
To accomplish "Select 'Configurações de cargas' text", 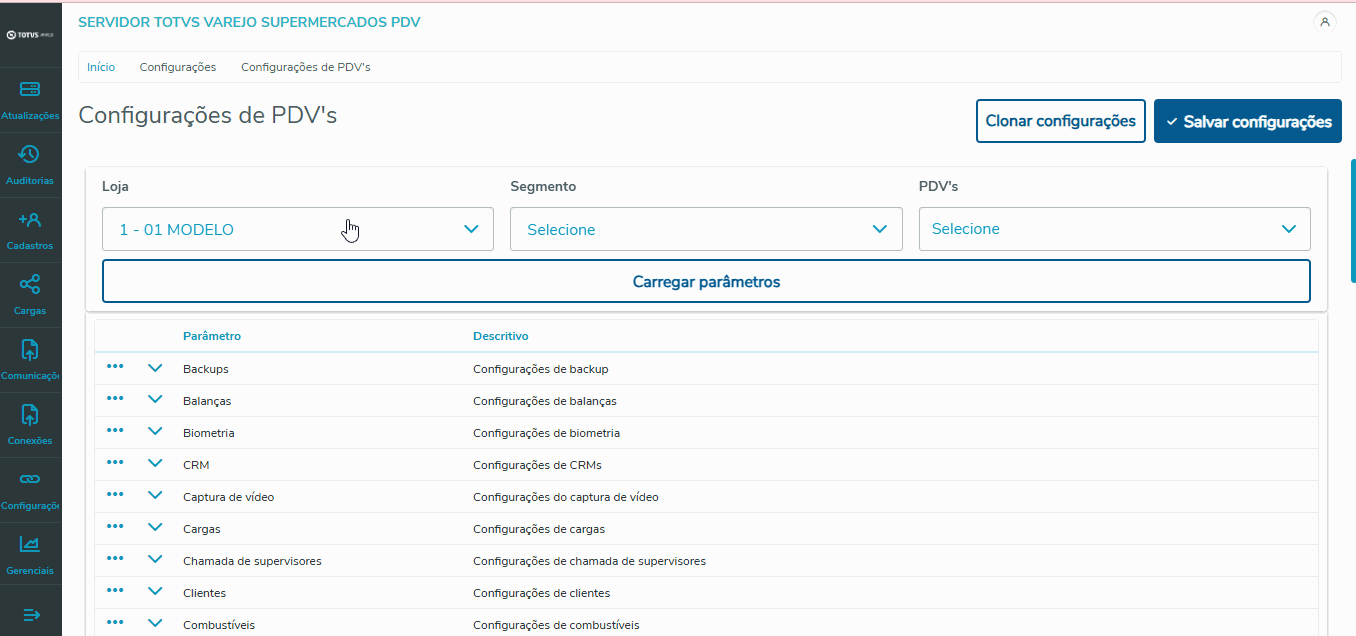I will [x=539, y=529].
